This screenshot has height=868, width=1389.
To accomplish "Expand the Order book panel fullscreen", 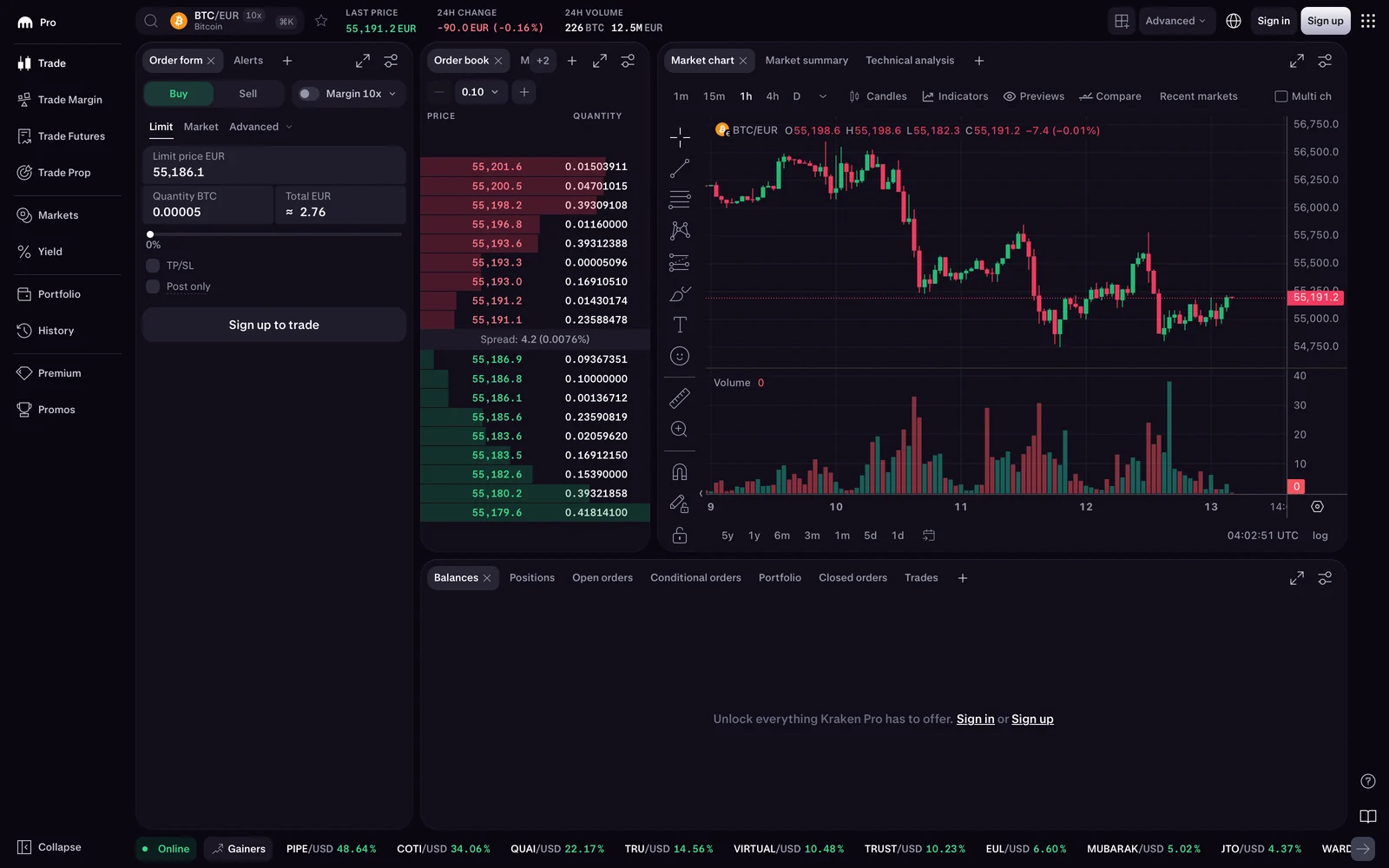I will [x=600, y=61].
